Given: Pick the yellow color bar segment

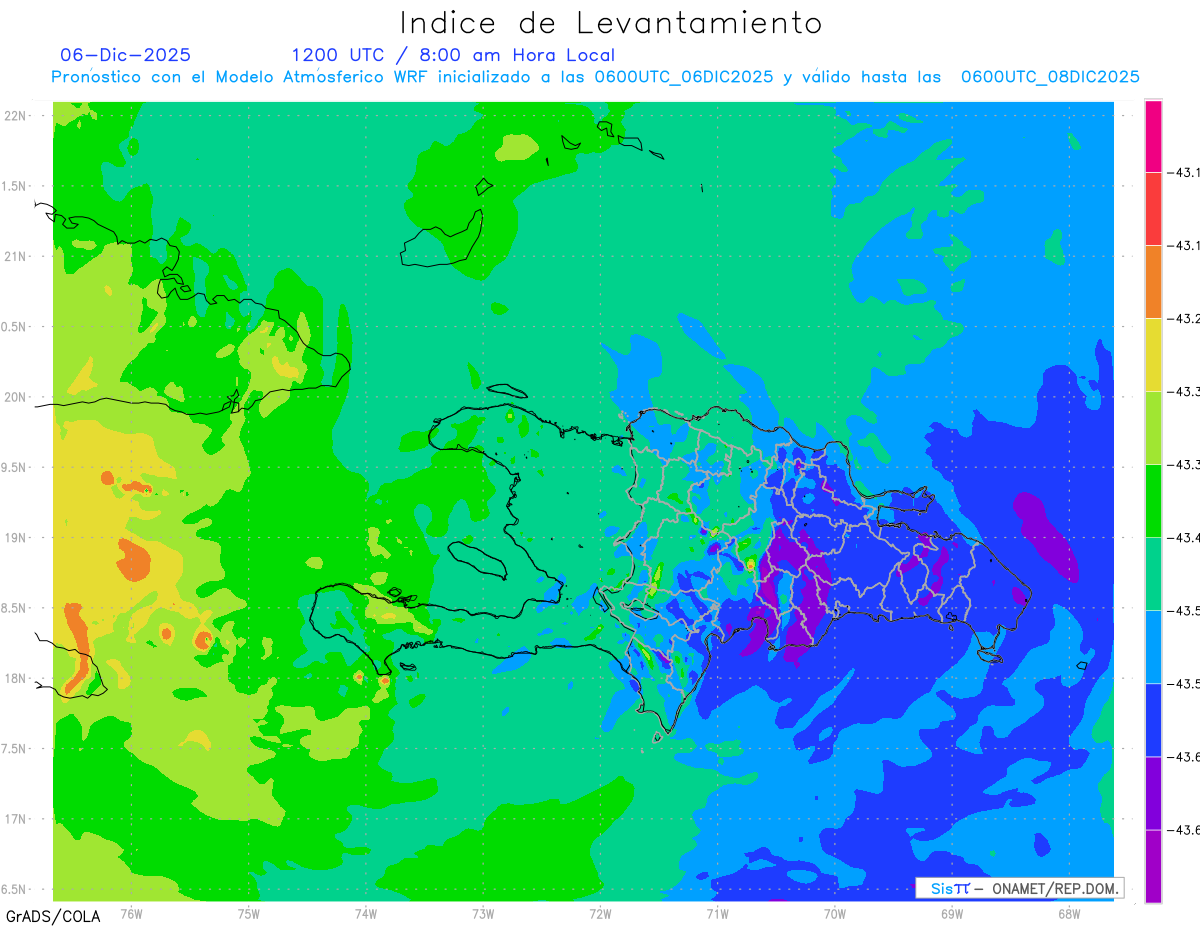Looking at the screenshot, I should pyautogui.click(x=1153, y=355).
